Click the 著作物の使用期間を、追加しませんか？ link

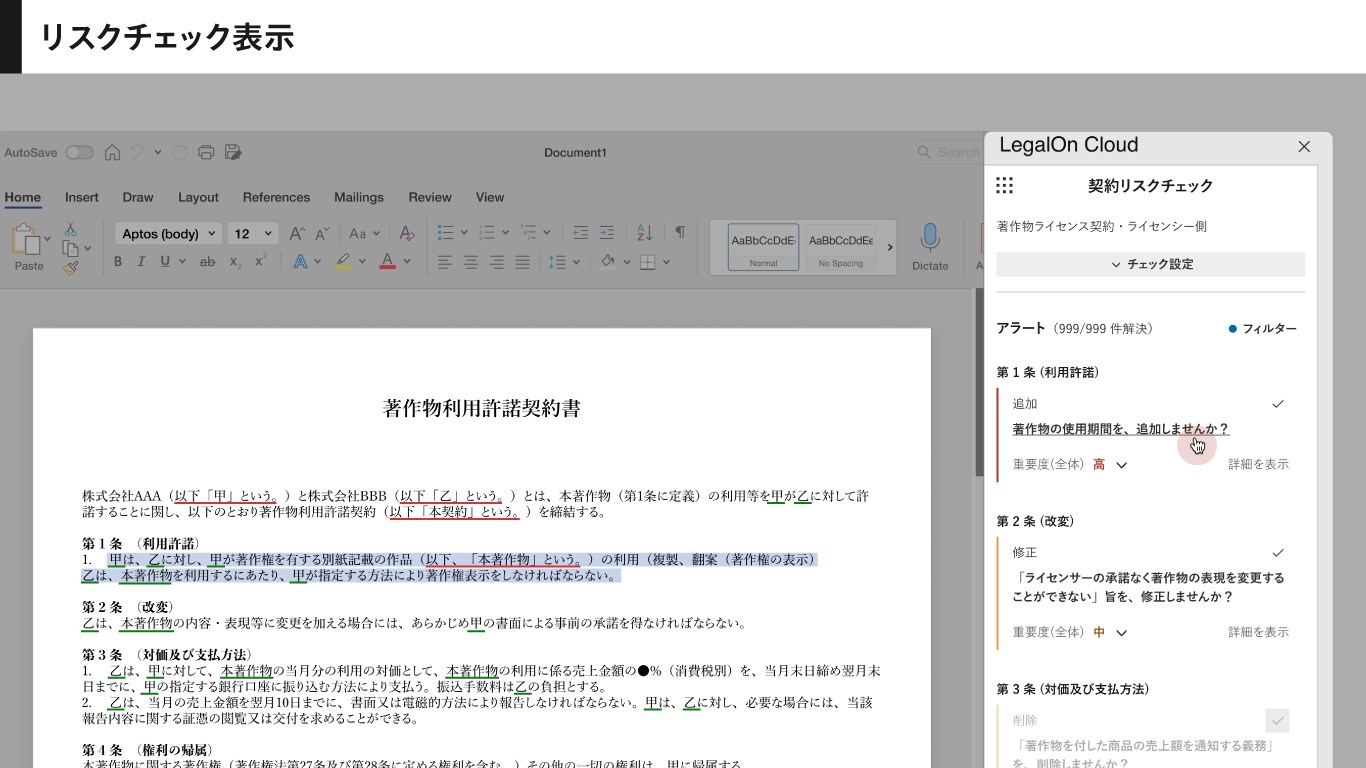pos(1121,429)
